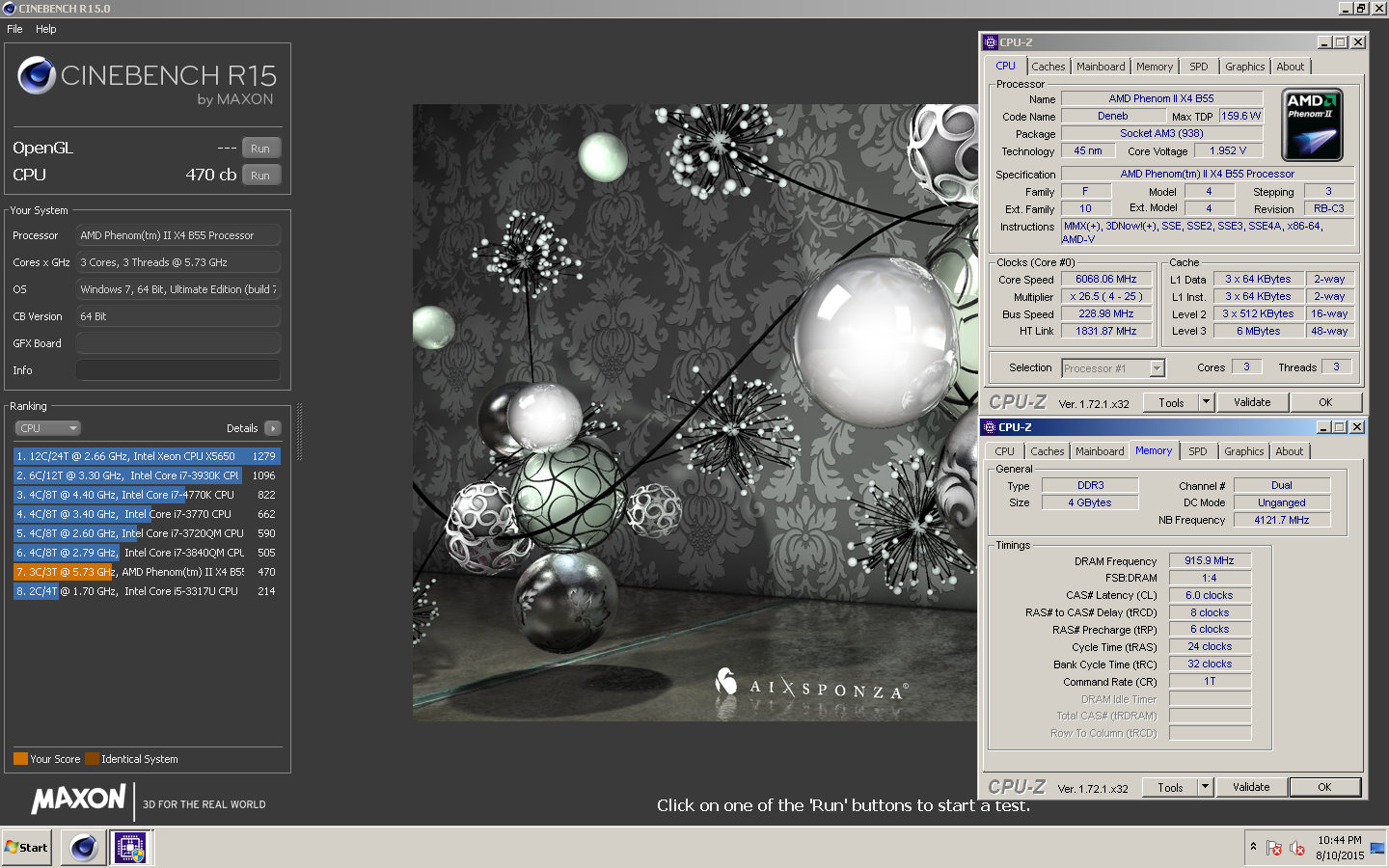Select CPU tab in lower CPU-Z window
This screenshot has width=1389, height=868.
pyautogui.click(x=1005, y=451)
